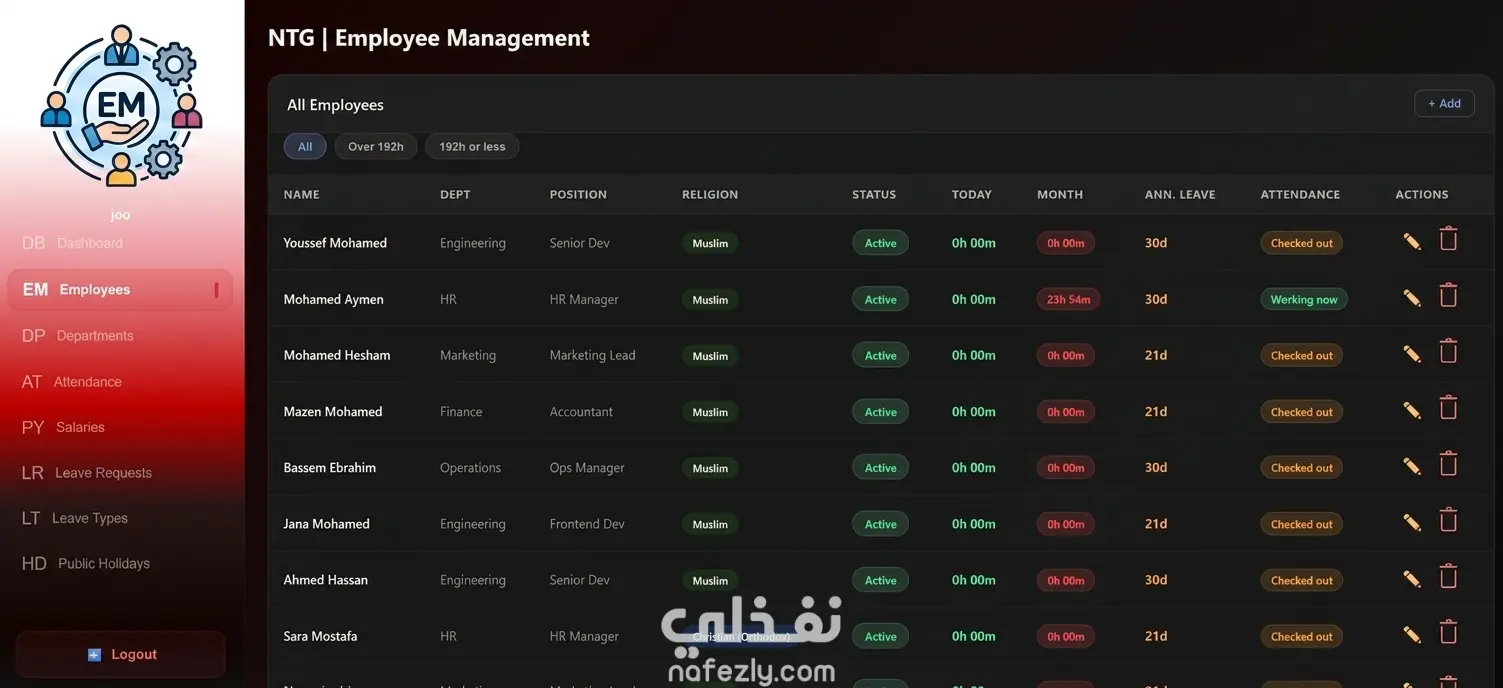This screenshot has width=1503, height=688.
Task: Show employees with 192h or less
Action: pos(472,146)
